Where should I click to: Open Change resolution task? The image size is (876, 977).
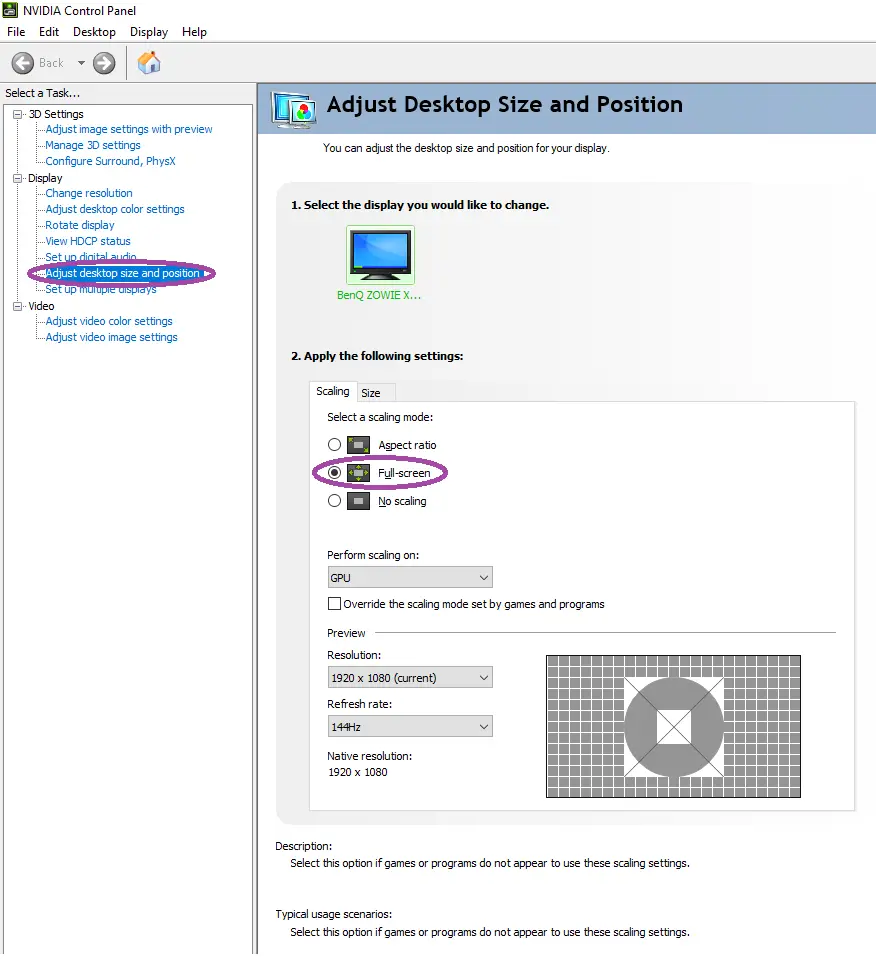point(89,193)
